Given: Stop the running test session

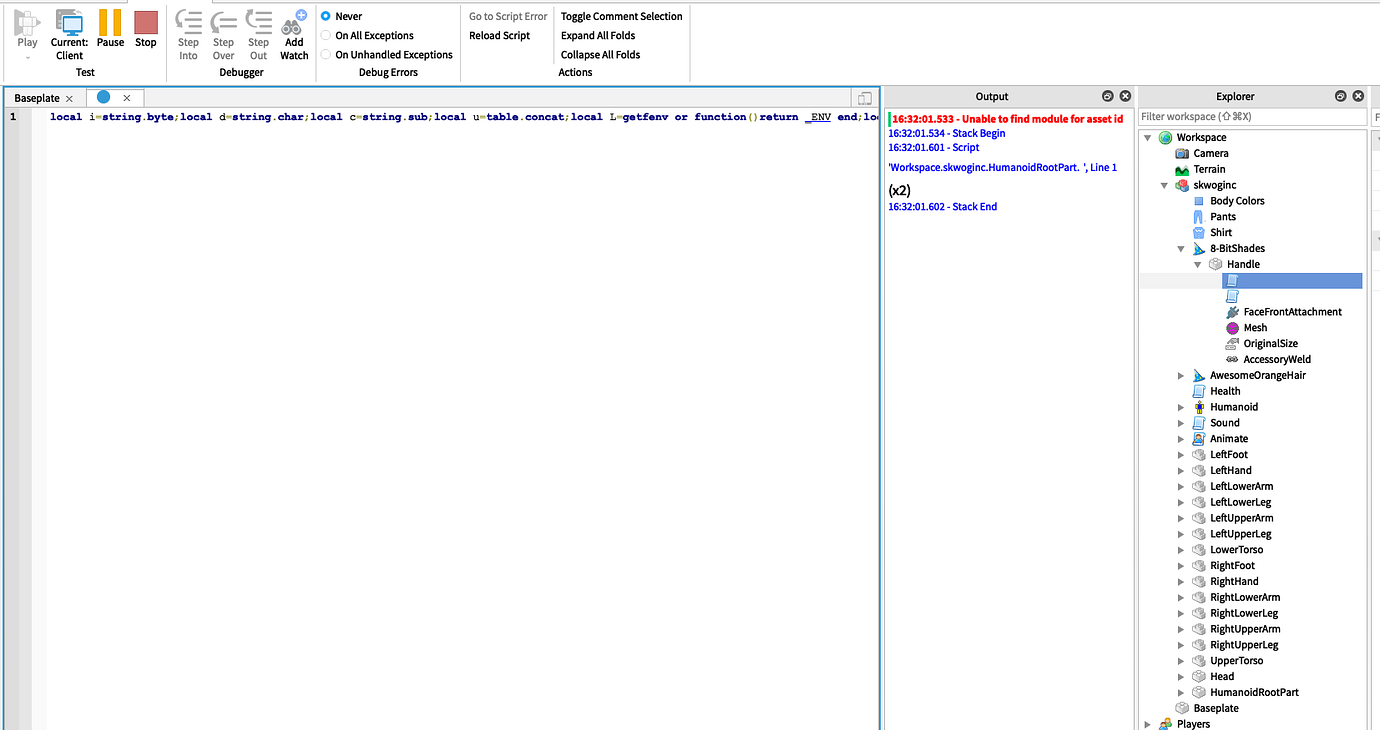Looking at the screenshot, I should pyautogui.click(x=146, y=29).
